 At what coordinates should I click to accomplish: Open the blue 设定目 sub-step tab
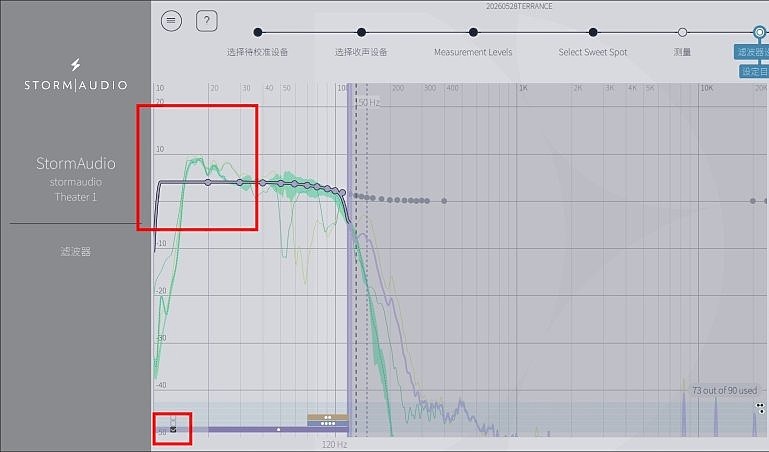point(754,72)
